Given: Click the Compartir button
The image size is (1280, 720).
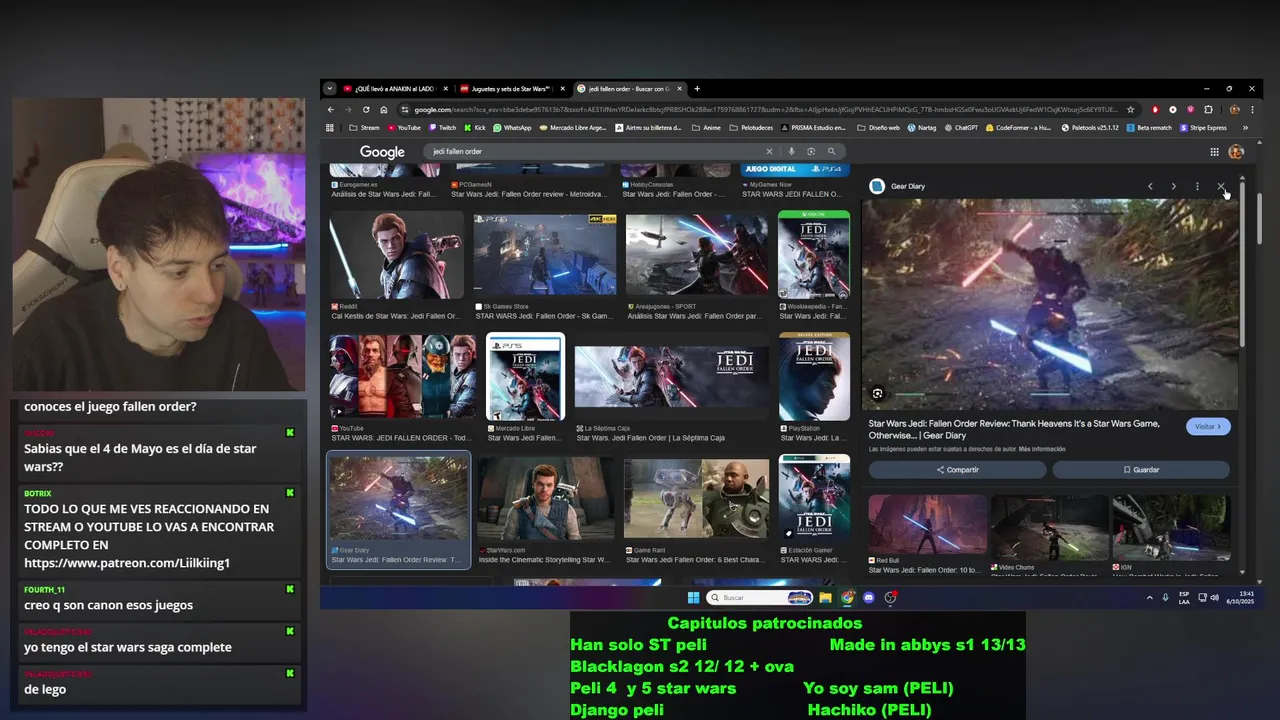Looking at the screenshot, I should coord(957,469).
